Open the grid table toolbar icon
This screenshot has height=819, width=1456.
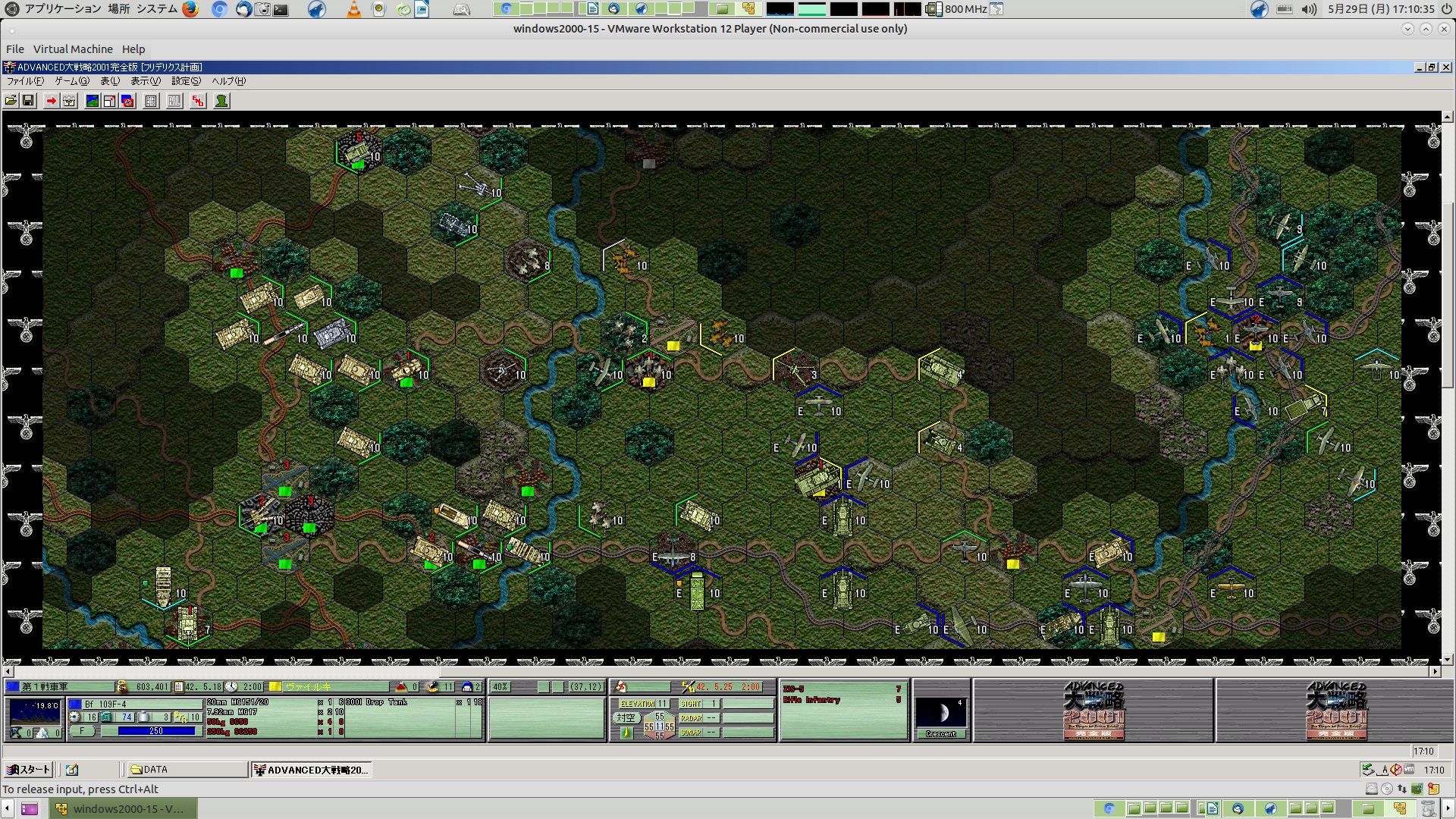[151, 101]
